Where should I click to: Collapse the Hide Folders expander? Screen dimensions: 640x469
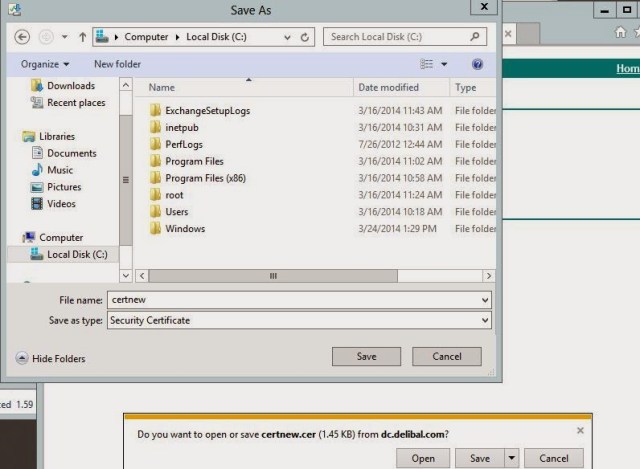point(50,358)
